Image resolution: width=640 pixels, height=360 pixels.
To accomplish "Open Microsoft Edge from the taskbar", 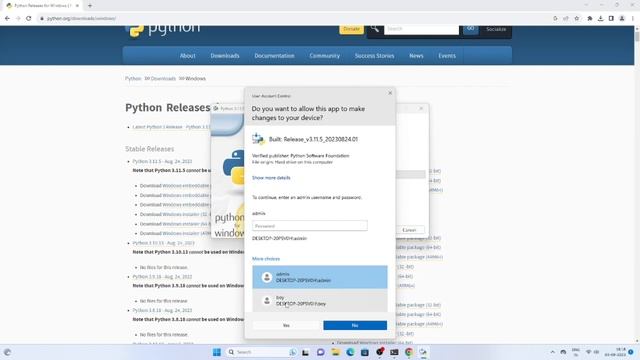I will coord(350,352).
